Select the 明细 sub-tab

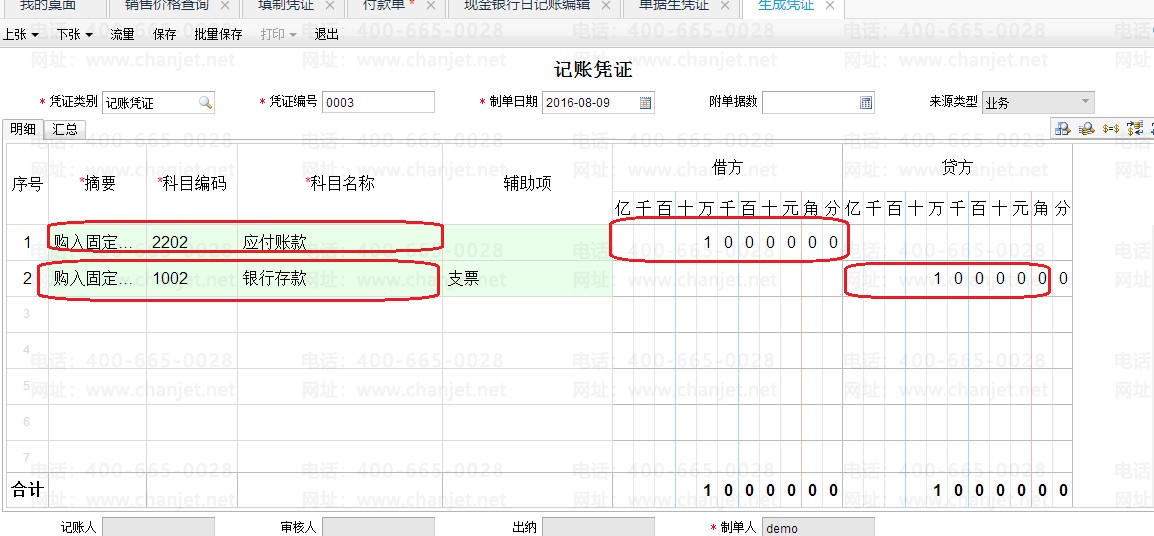click(x=23, y=129)
